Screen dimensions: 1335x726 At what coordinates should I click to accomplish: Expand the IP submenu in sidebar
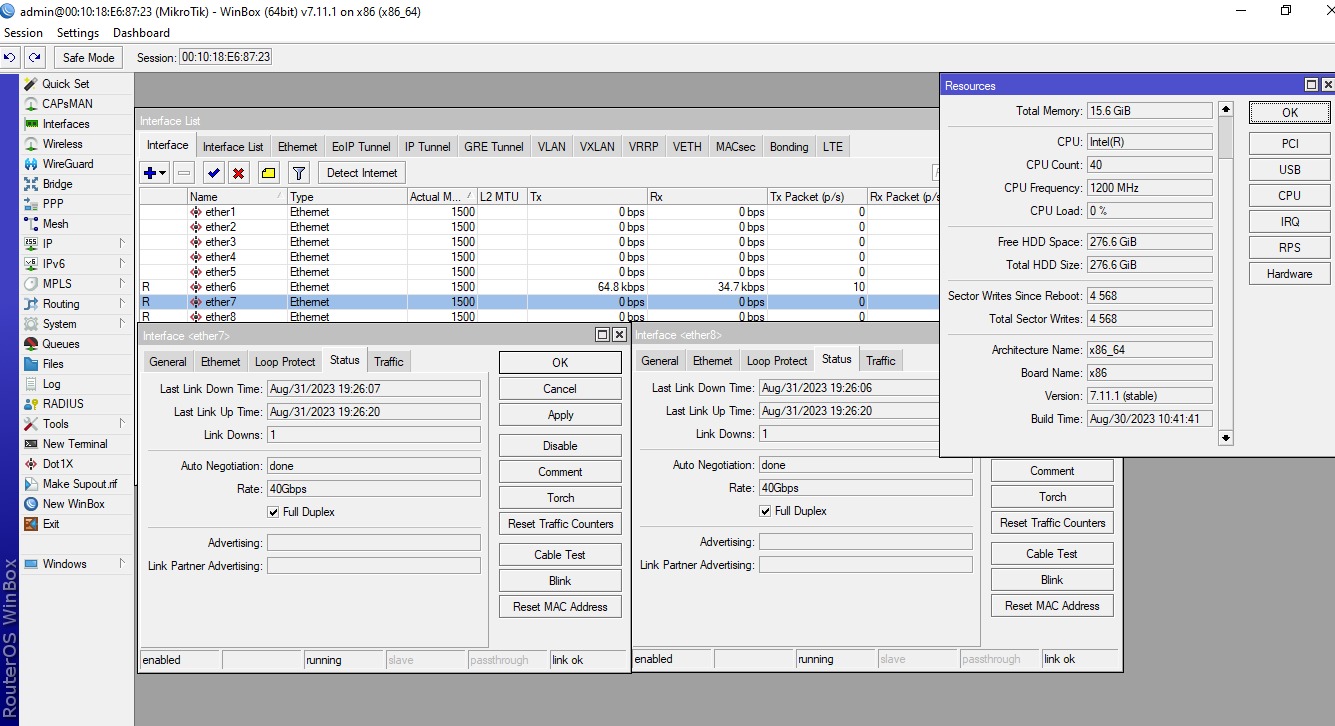[x=122, y=244]
